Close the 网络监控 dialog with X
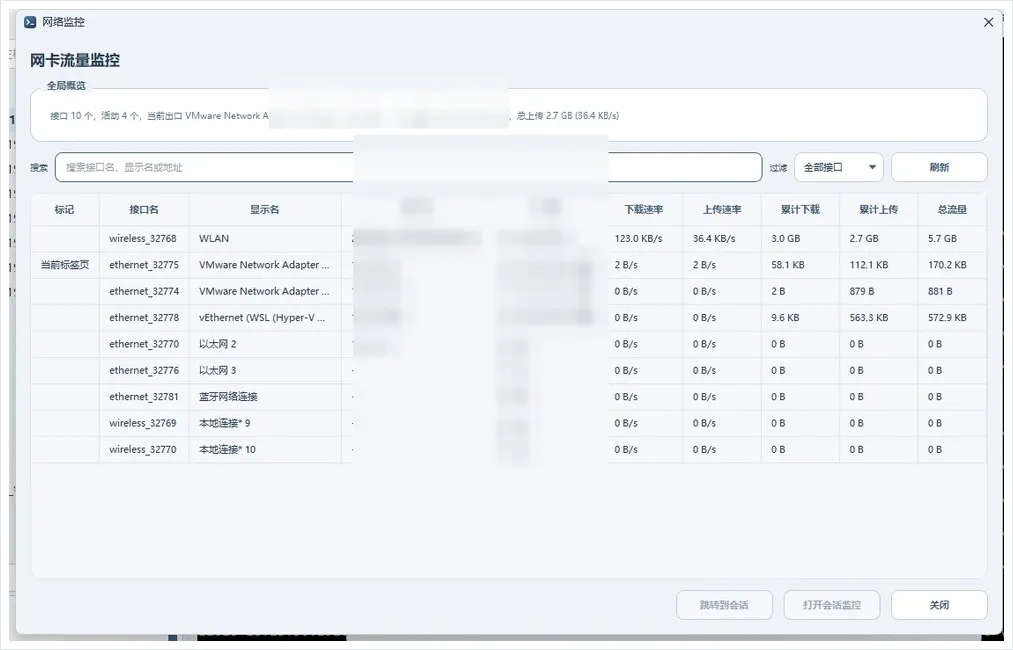This screenshot has height=650, width=1013. tap(988, 22)
